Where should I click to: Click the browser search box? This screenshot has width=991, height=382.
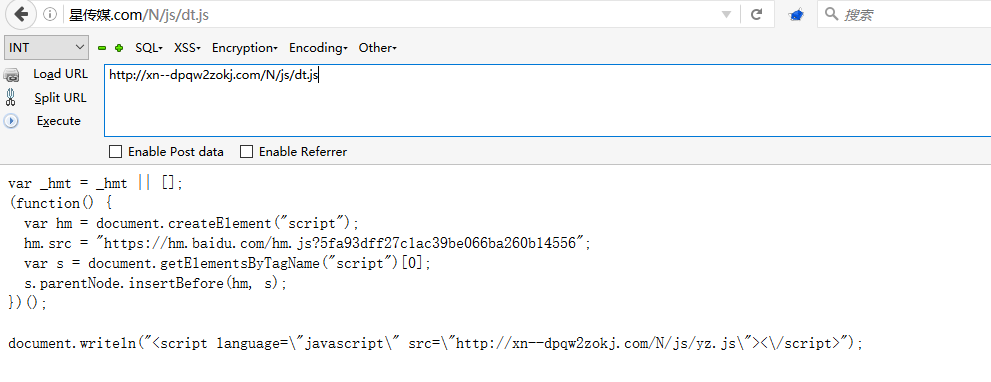(904, 14)
